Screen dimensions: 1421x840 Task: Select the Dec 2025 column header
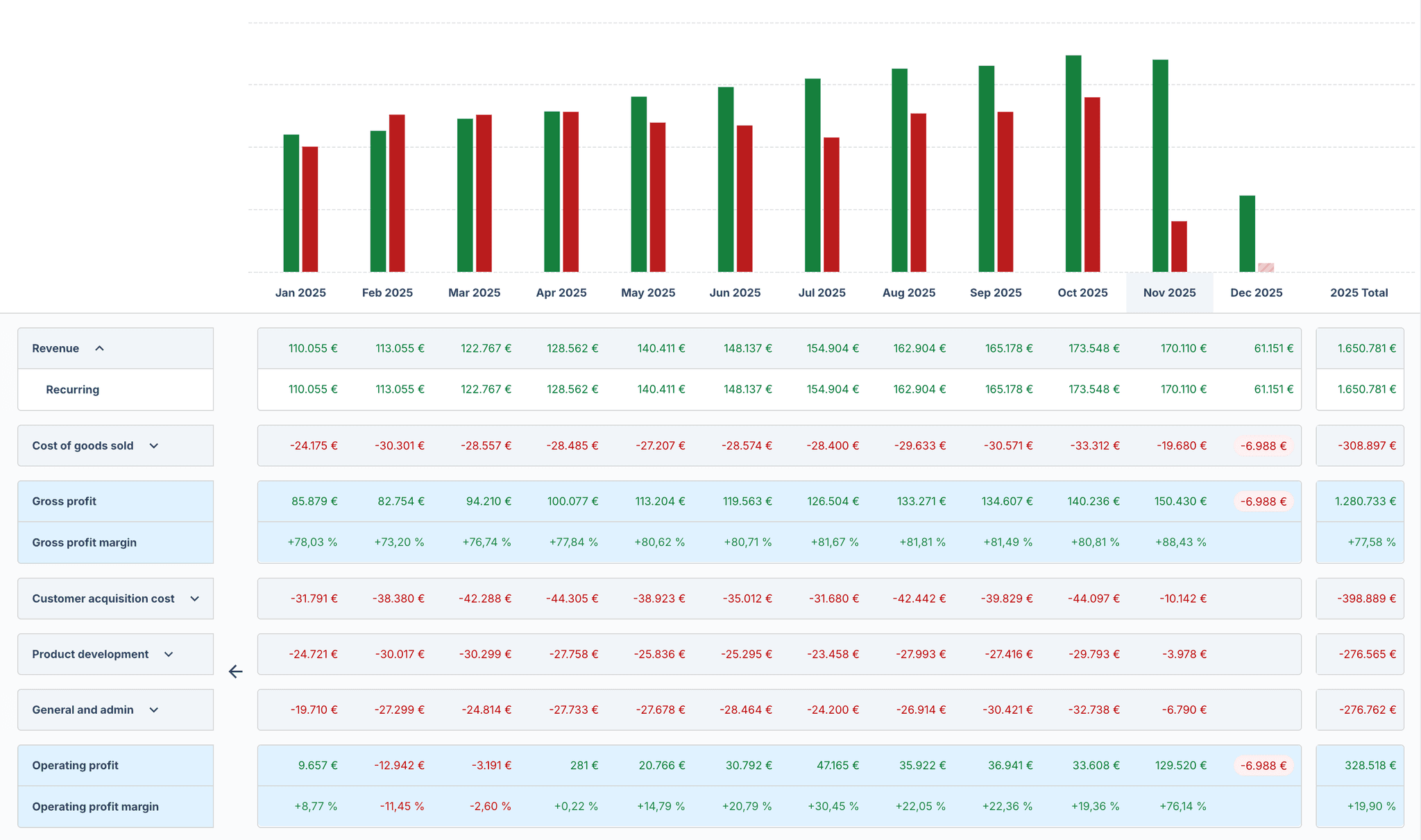1257,292
